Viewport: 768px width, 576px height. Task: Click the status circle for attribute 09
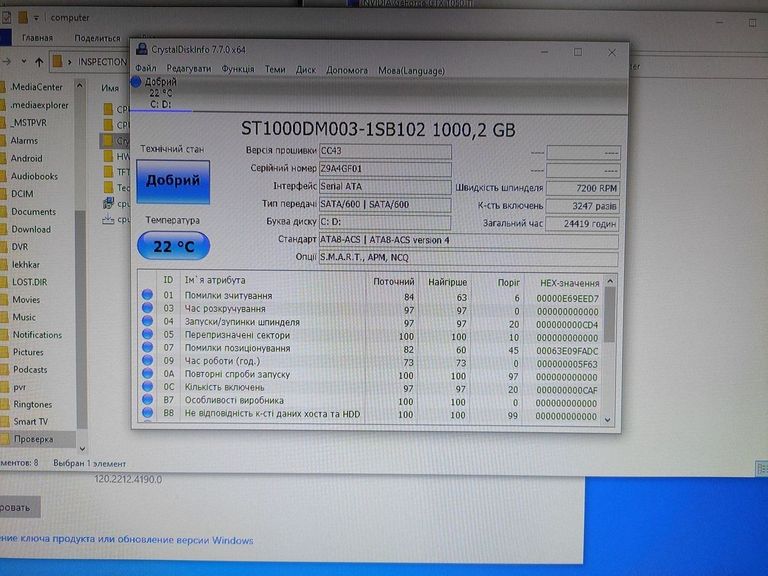[147, 360]
